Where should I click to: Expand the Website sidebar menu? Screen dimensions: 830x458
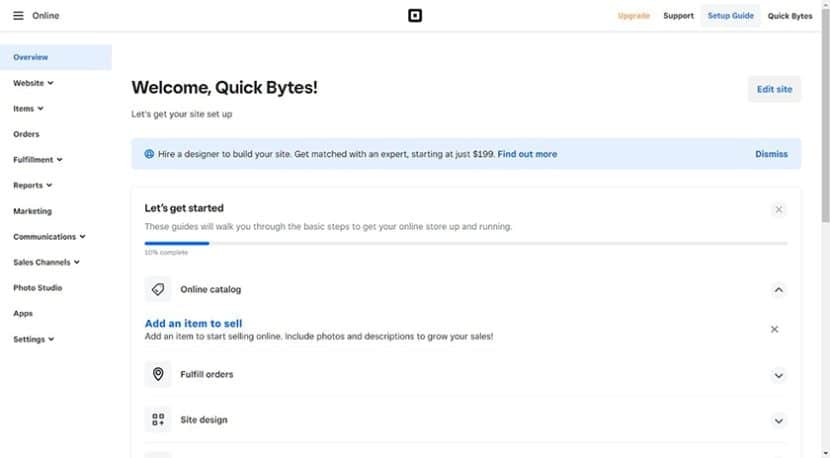click(x=33, y=83)
